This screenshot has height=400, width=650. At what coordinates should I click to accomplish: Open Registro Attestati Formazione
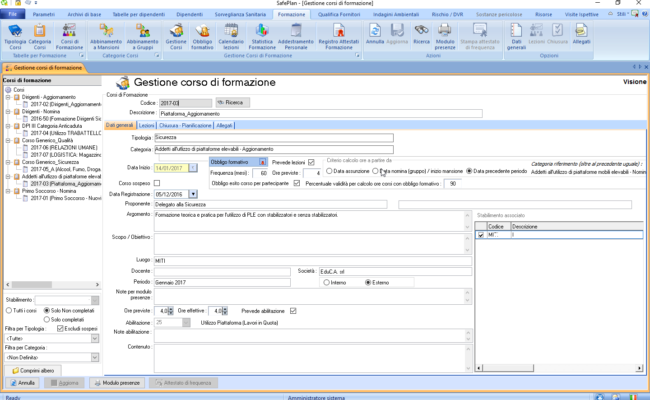pos(339,36)
